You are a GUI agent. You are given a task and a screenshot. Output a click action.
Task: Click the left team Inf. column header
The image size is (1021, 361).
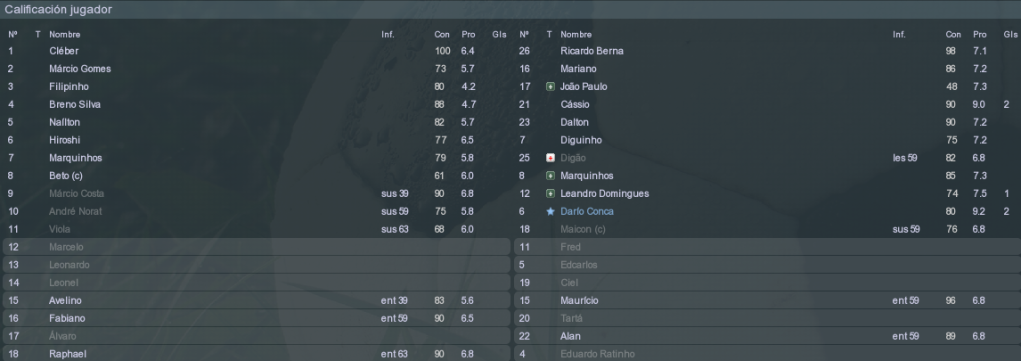pyautogui.click(x=387, y=35)
